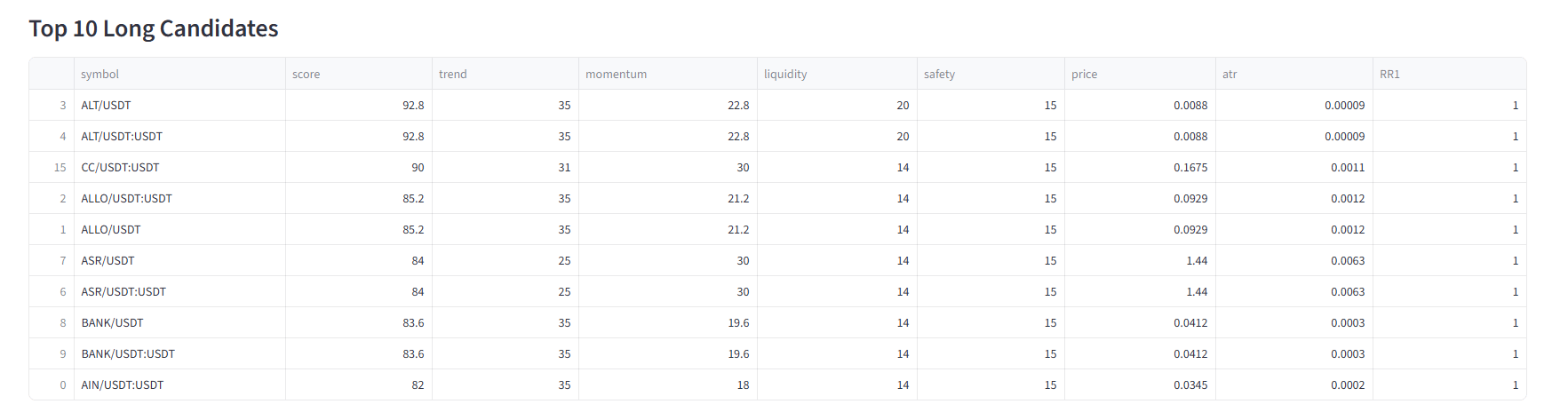1568x420 pixels.
Task: Click the ALLO/USDT symbol cell
Action: (x=110, y=230)
